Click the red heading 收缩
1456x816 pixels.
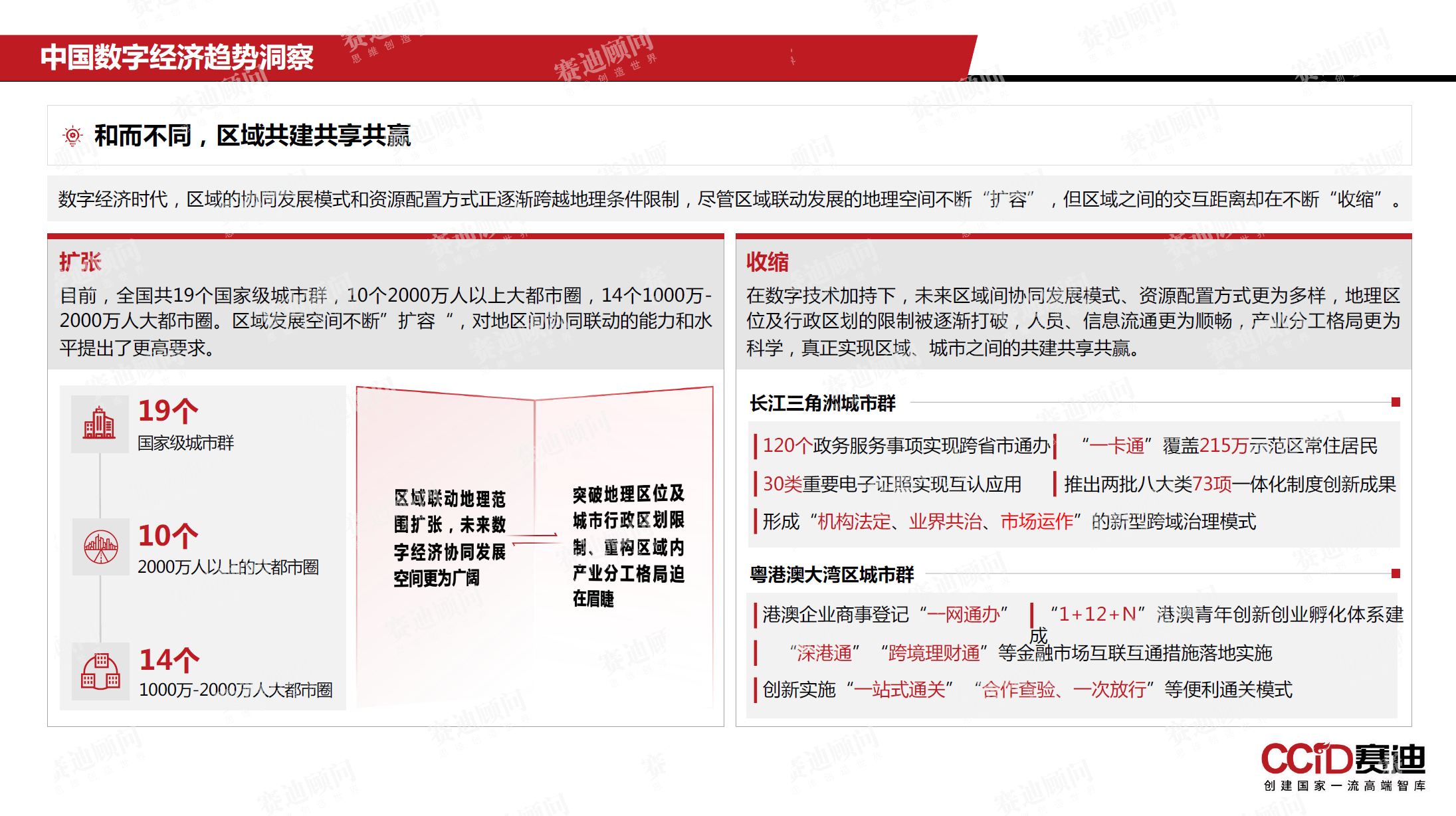(x=767, y=262)
